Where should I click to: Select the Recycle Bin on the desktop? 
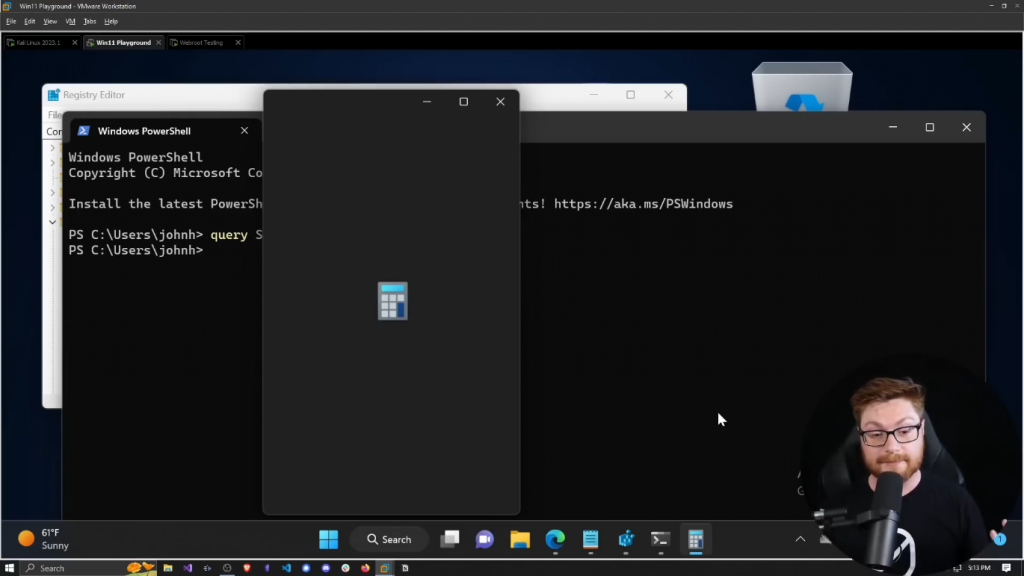[802, 86]
